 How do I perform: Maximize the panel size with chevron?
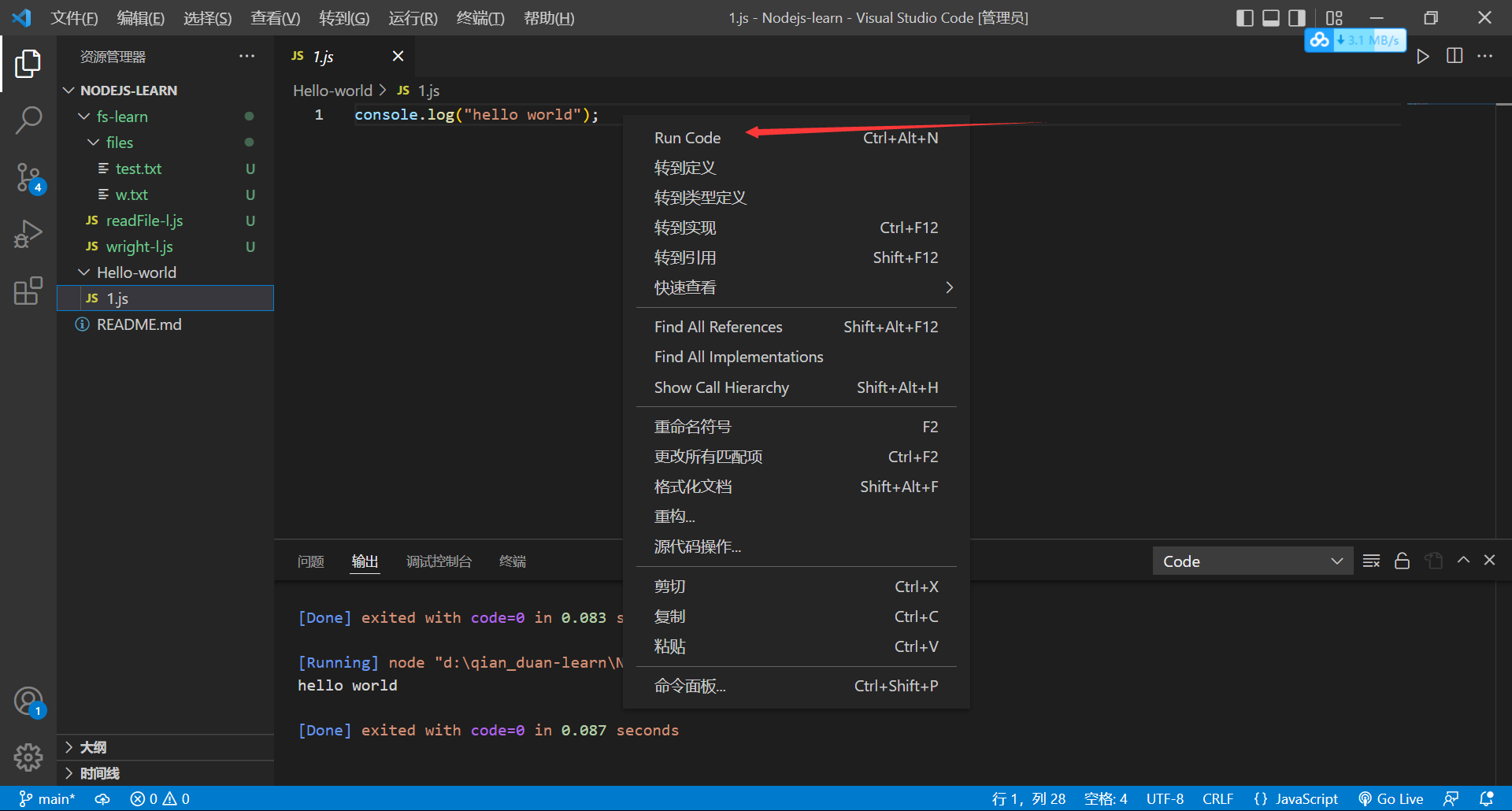coord(1464,560)
